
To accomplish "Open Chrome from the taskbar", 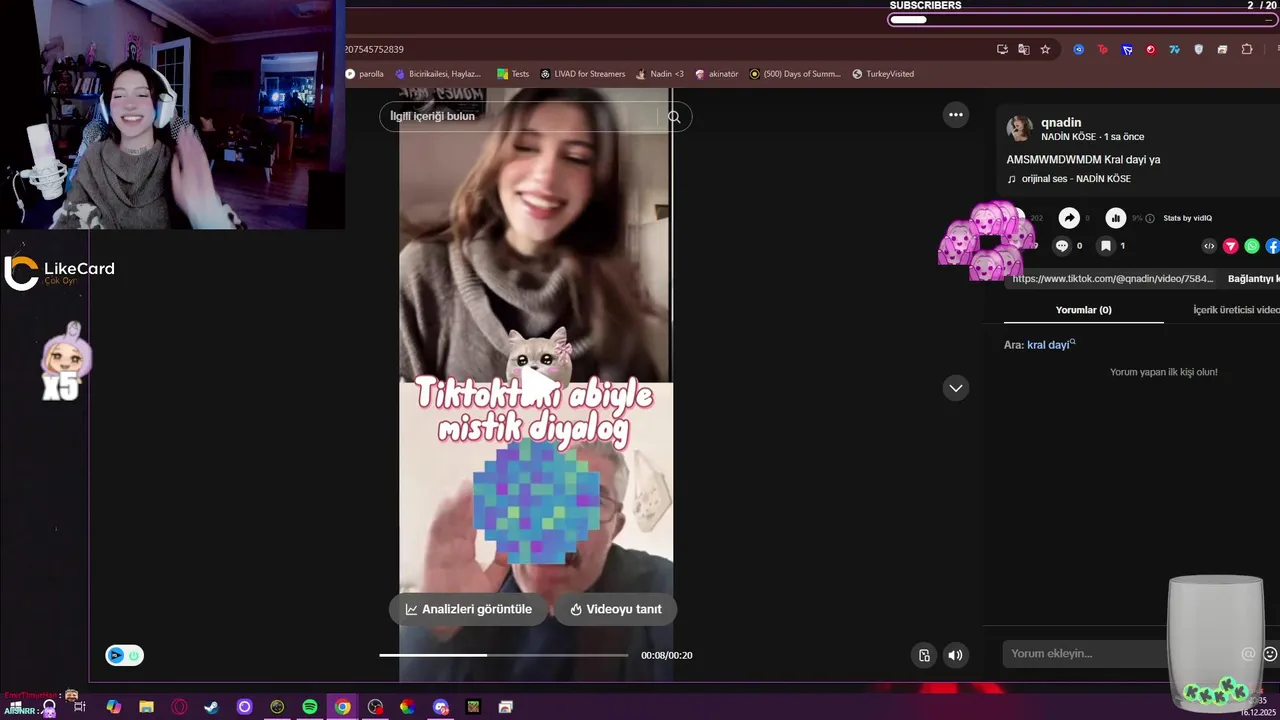I will coord(343,707).
